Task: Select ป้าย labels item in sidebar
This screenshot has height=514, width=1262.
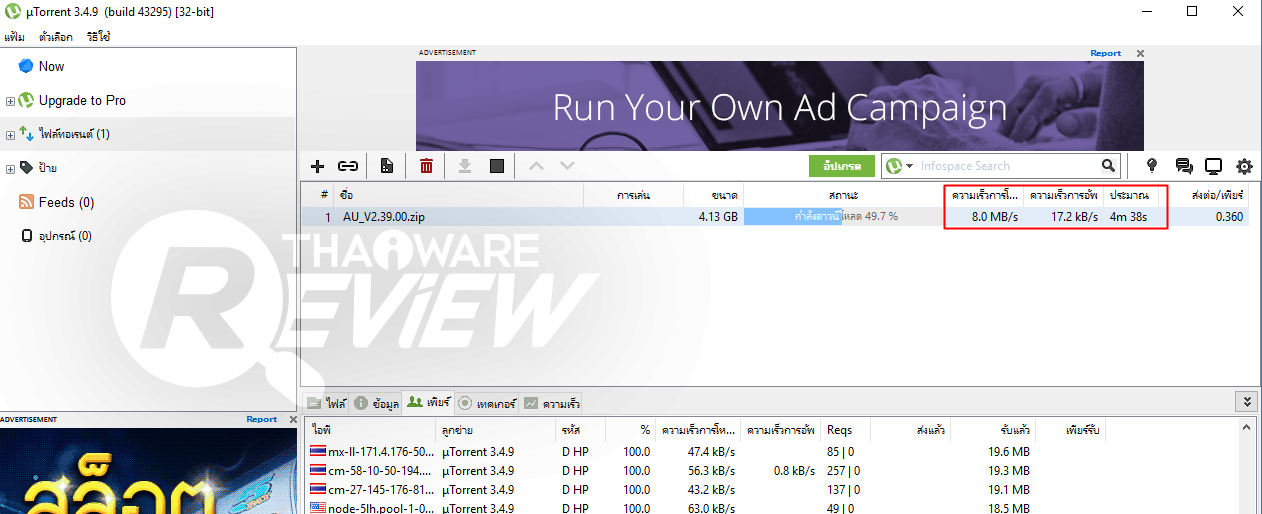Action: click(47, 168)
